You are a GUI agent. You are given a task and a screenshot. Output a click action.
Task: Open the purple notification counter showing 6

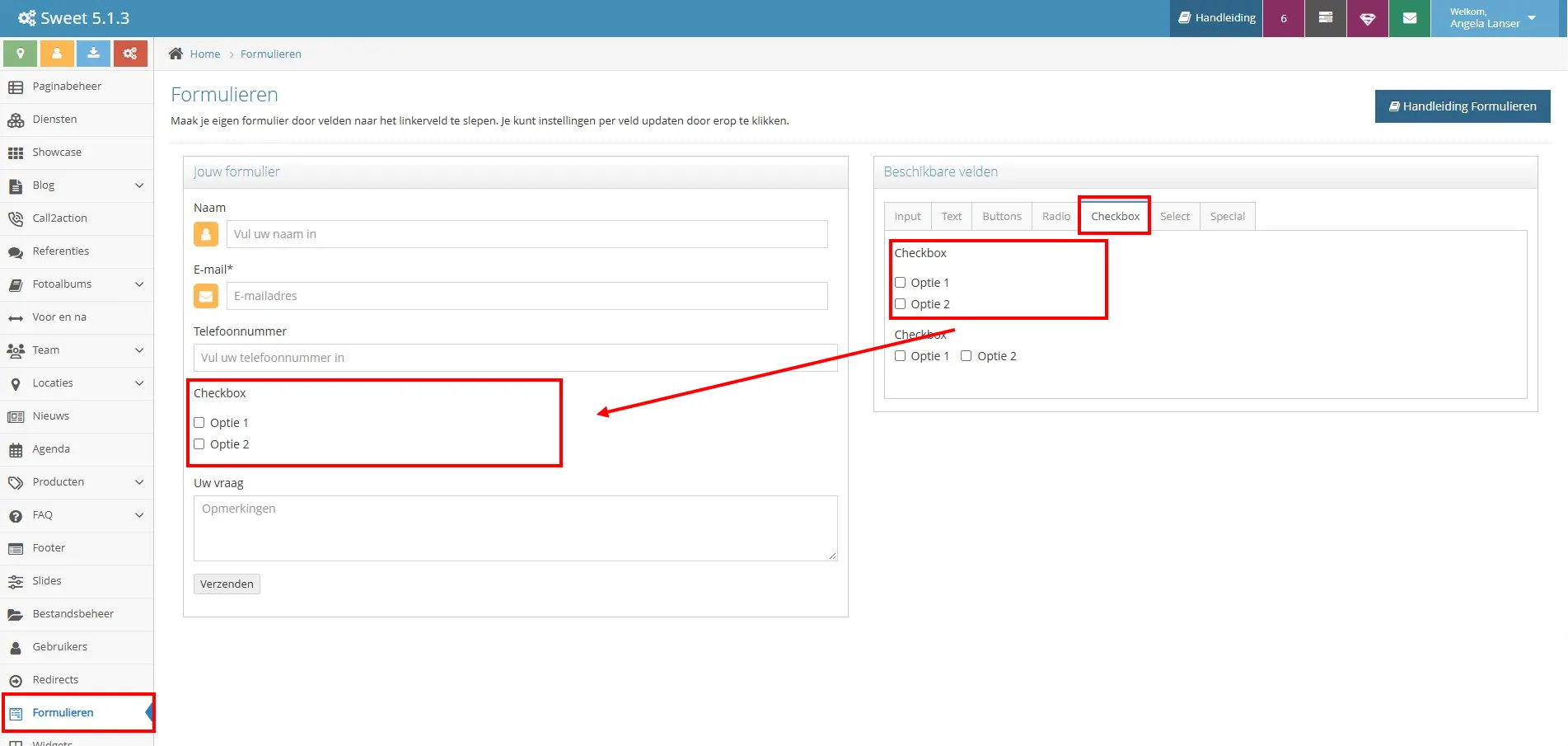1284,18
